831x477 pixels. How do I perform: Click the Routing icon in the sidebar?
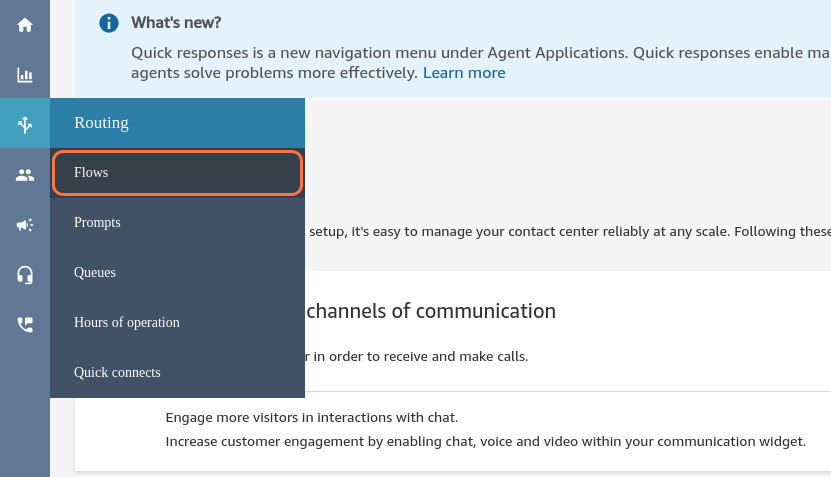point(25,124)
